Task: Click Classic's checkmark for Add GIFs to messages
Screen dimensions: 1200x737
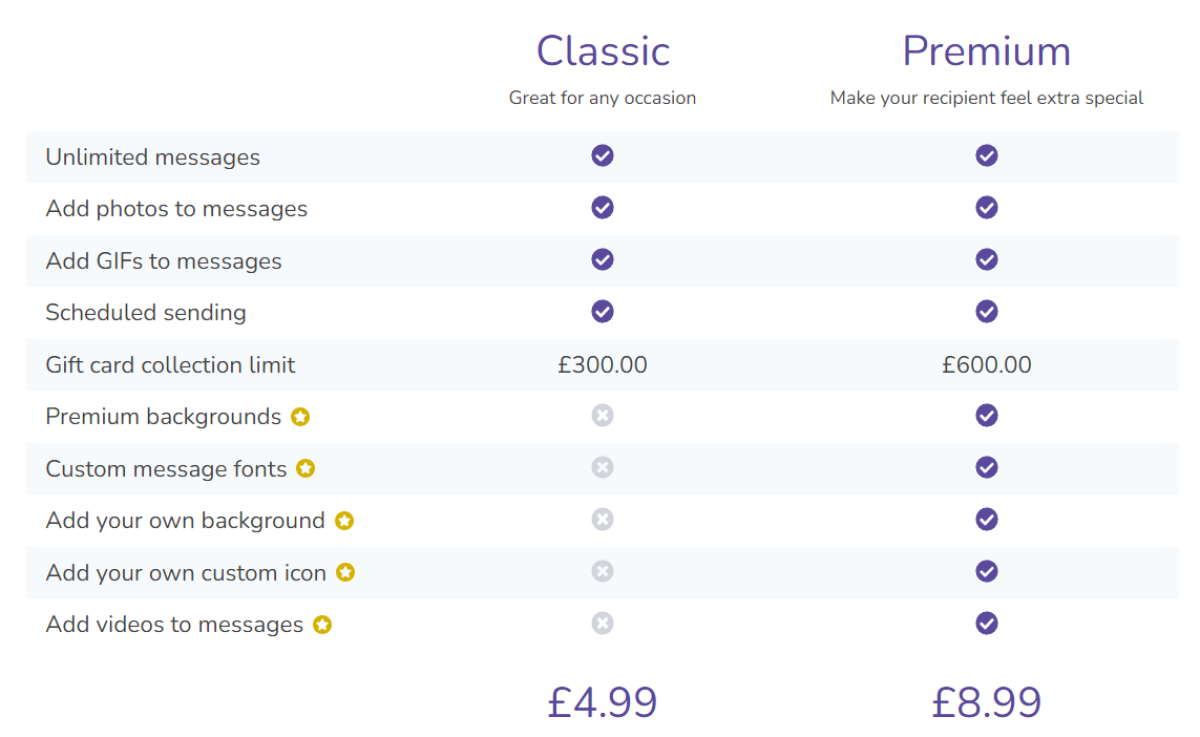Action: click(602, 259)
